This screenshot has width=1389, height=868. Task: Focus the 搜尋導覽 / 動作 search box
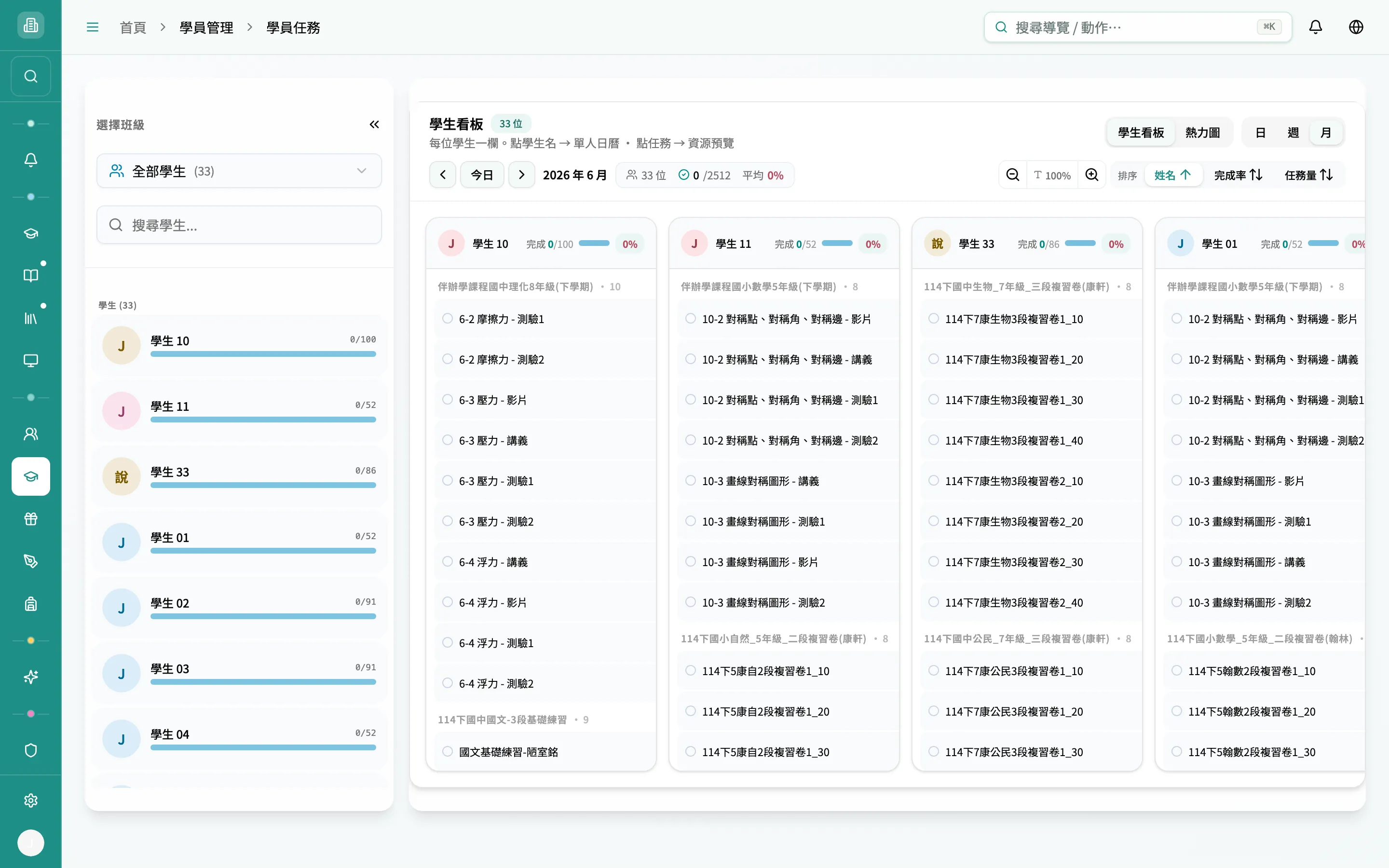pos(1138,27)
